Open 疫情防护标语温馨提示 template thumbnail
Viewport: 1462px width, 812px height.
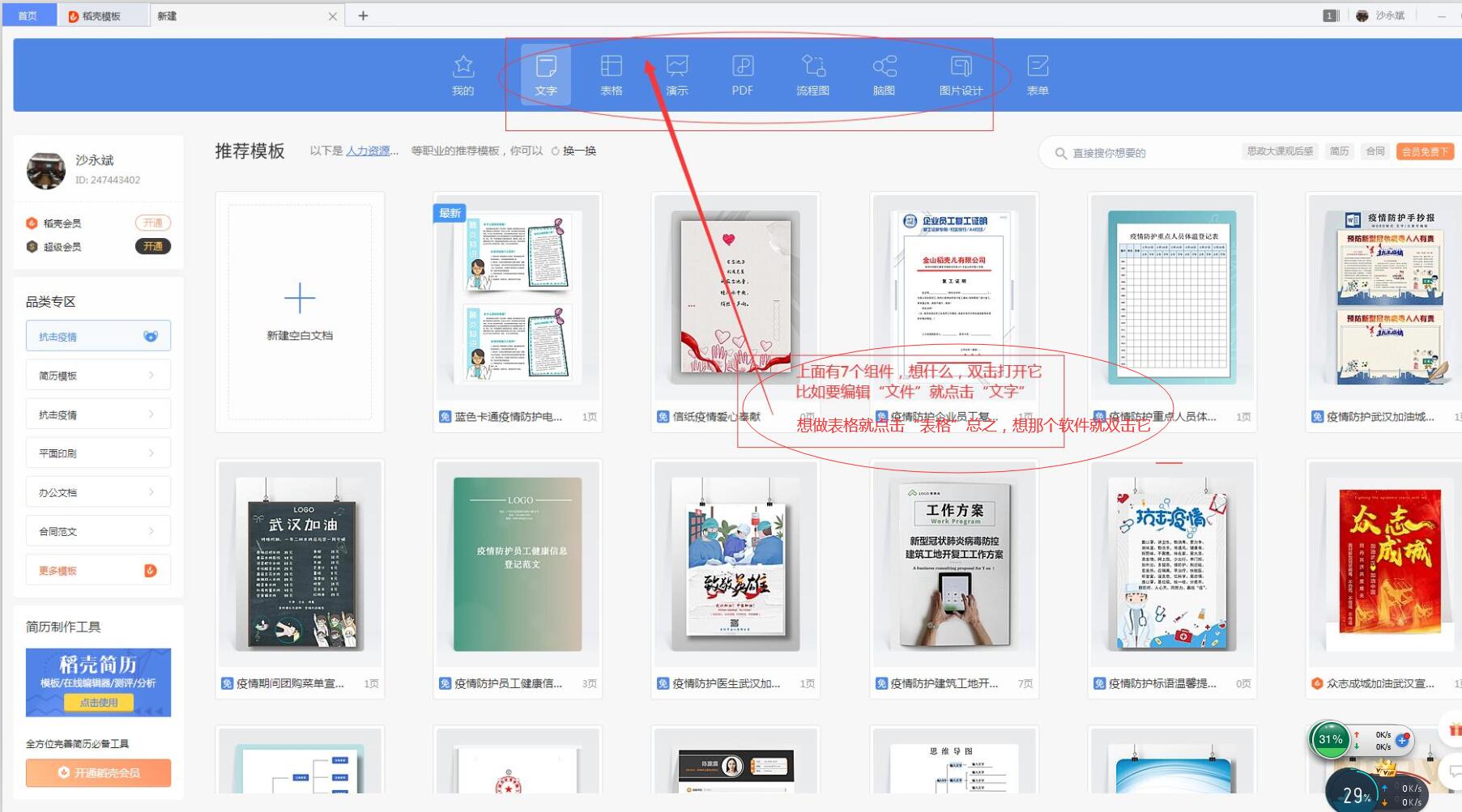(x=1172, y=564)
